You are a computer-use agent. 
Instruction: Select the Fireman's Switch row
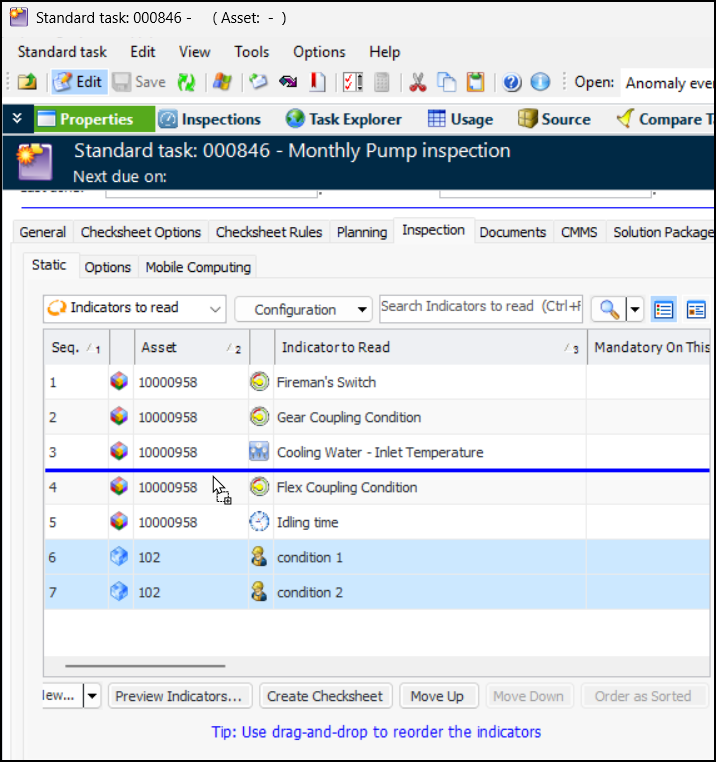377,382
